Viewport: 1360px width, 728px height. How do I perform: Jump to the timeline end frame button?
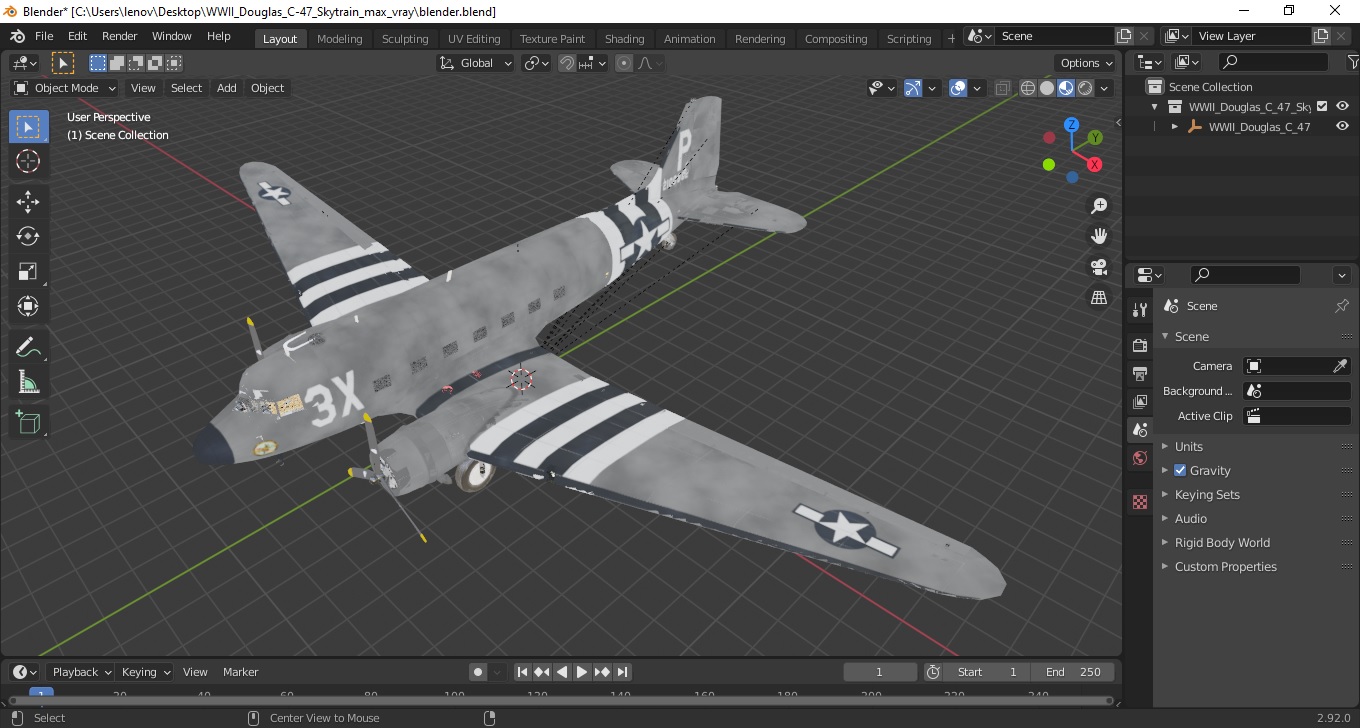tap(622, 672)
